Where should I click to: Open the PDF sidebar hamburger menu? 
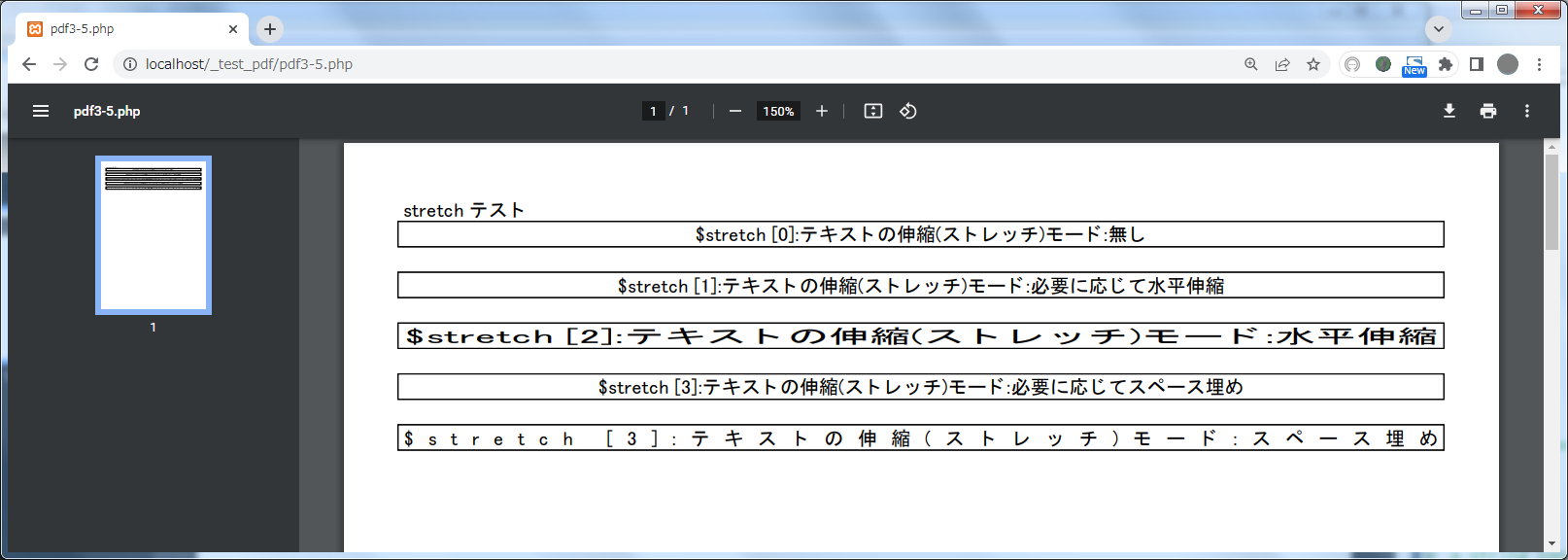[x=41, y=111]
